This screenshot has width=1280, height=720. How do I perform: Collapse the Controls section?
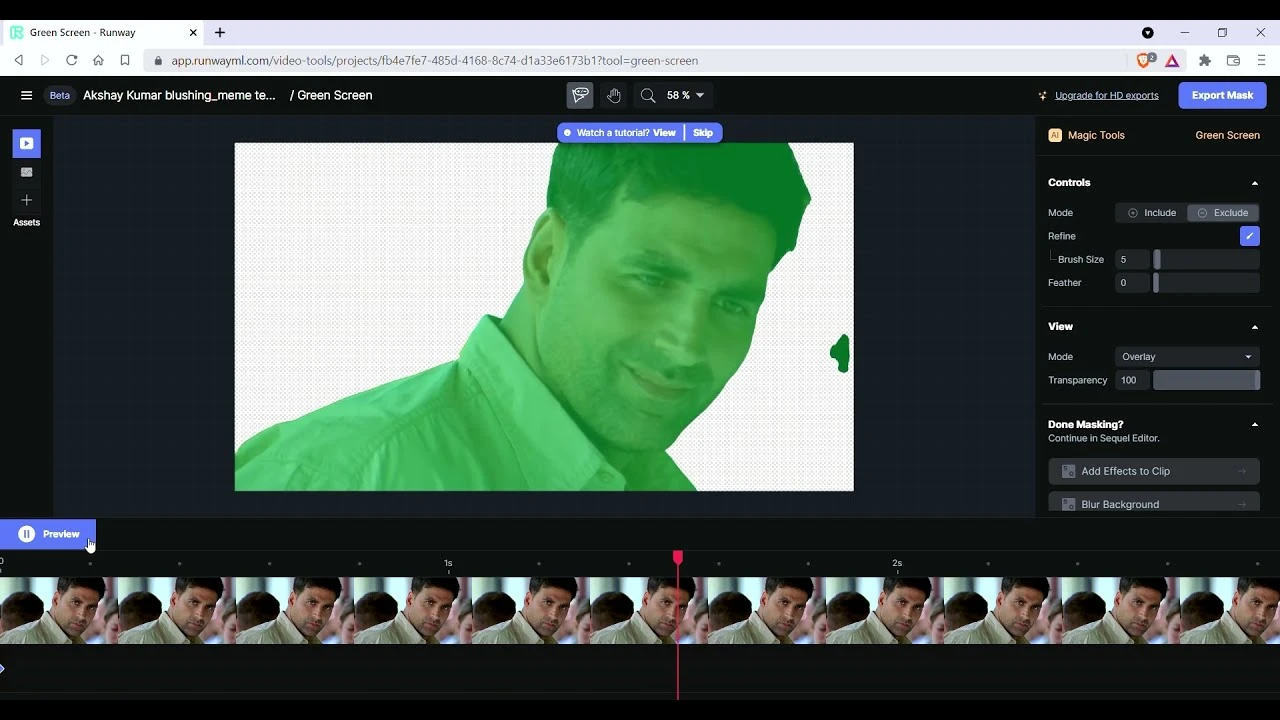pos(1255,183)
